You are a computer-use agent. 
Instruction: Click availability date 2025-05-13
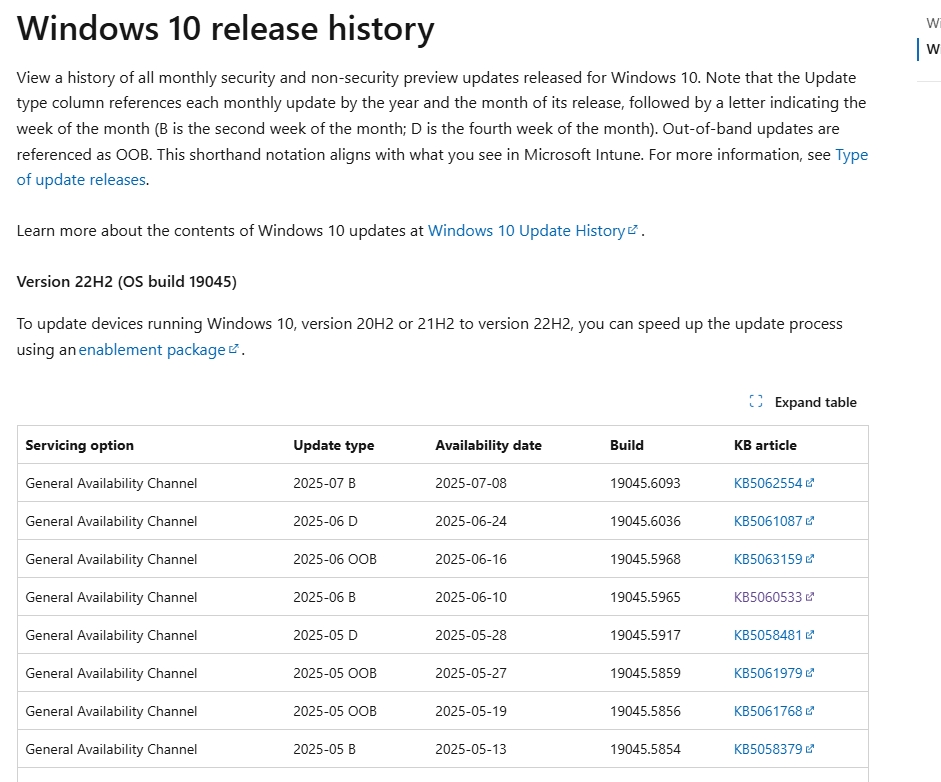pyautogui.click(x=471, y=749)
